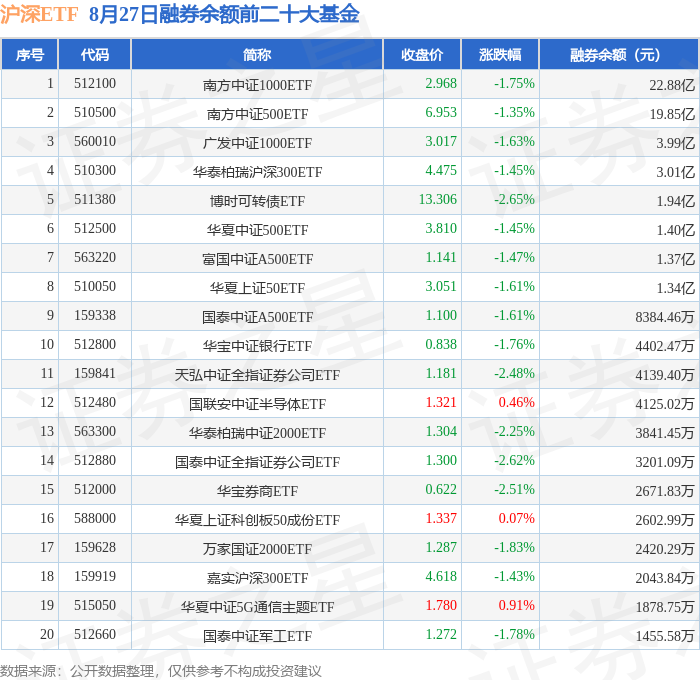Click the 数据来源 disclaimer footer text
Screen dimensions: 700x680
coord(161,671)
